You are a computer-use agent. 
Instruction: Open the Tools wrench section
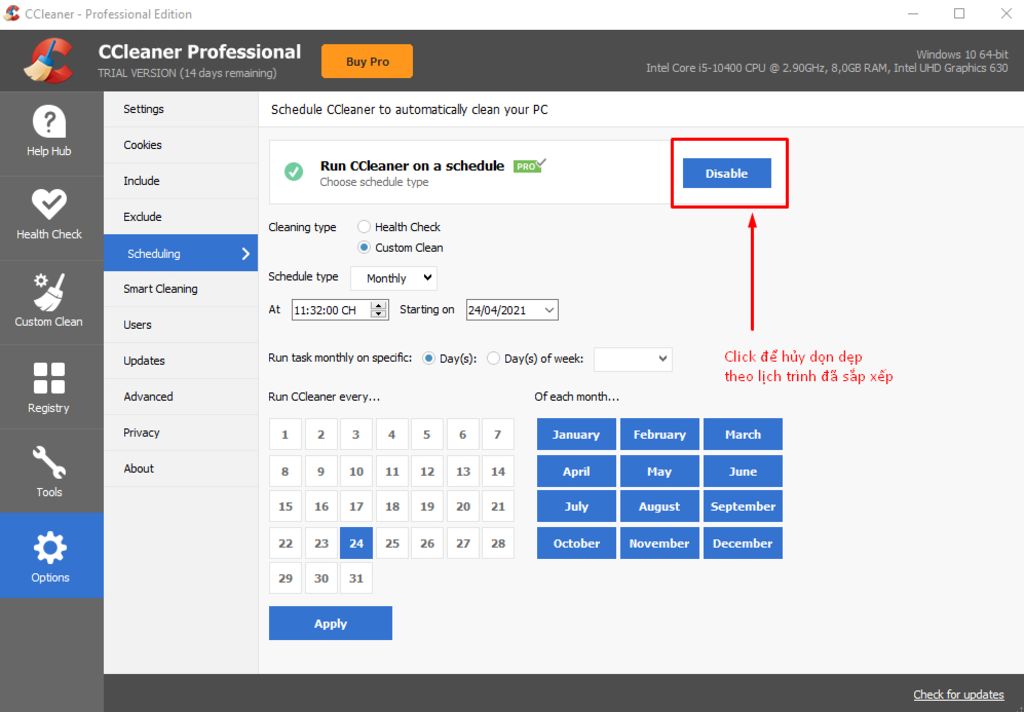click(x=50, y=470)
